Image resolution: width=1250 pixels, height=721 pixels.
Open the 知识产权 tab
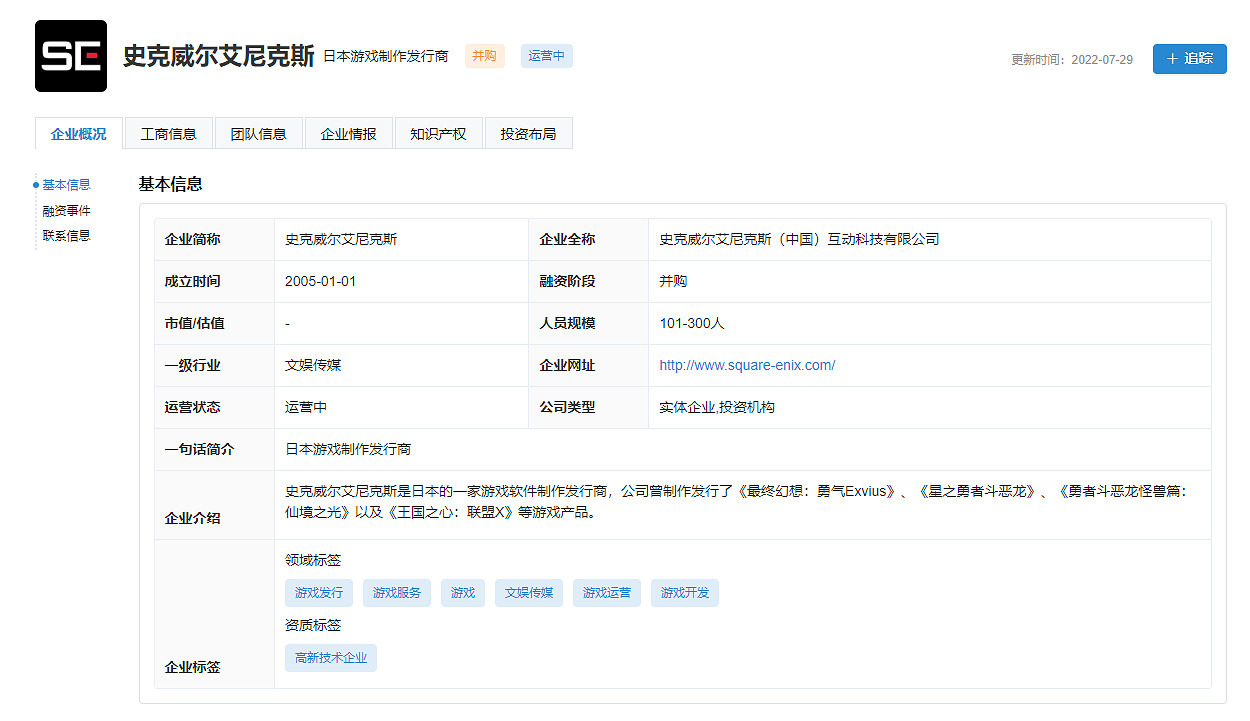click(x=438, y=132)
